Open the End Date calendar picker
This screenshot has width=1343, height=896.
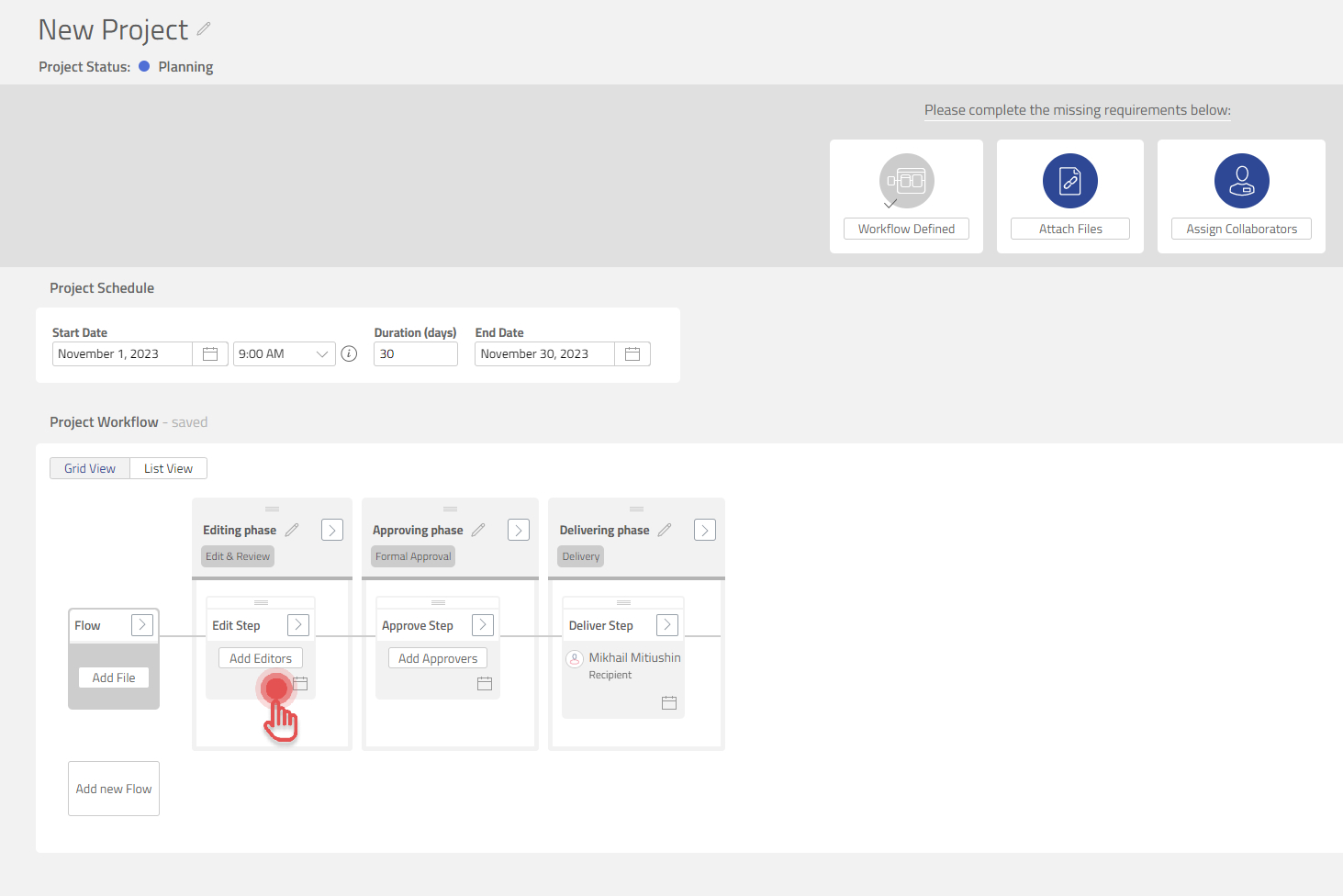[x=632, y=354]
